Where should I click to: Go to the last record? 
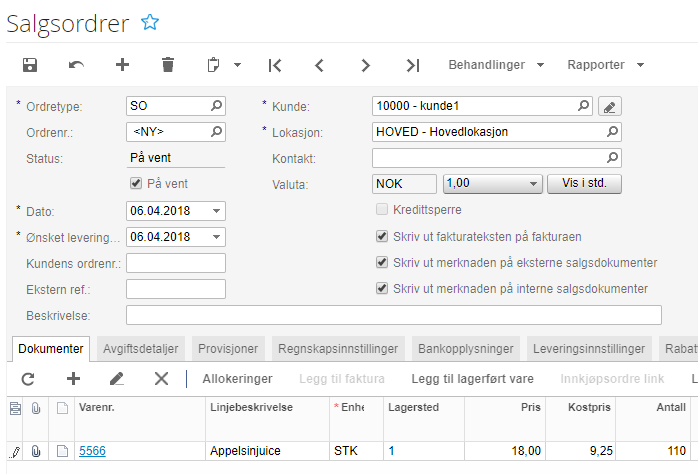pos(413,65)
